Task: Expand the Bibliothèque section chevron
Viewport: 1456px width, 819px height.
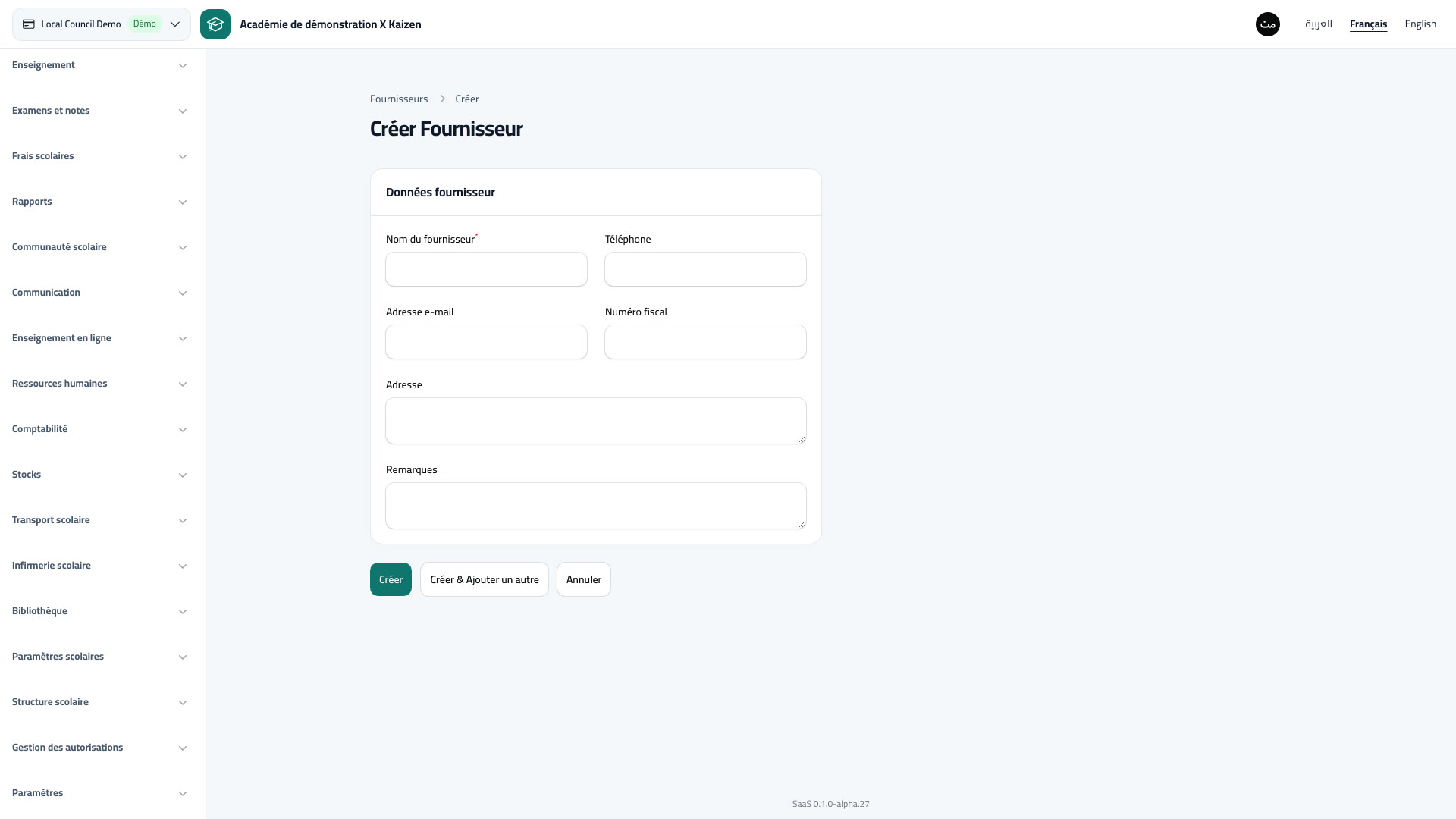Action: point(183,611)
